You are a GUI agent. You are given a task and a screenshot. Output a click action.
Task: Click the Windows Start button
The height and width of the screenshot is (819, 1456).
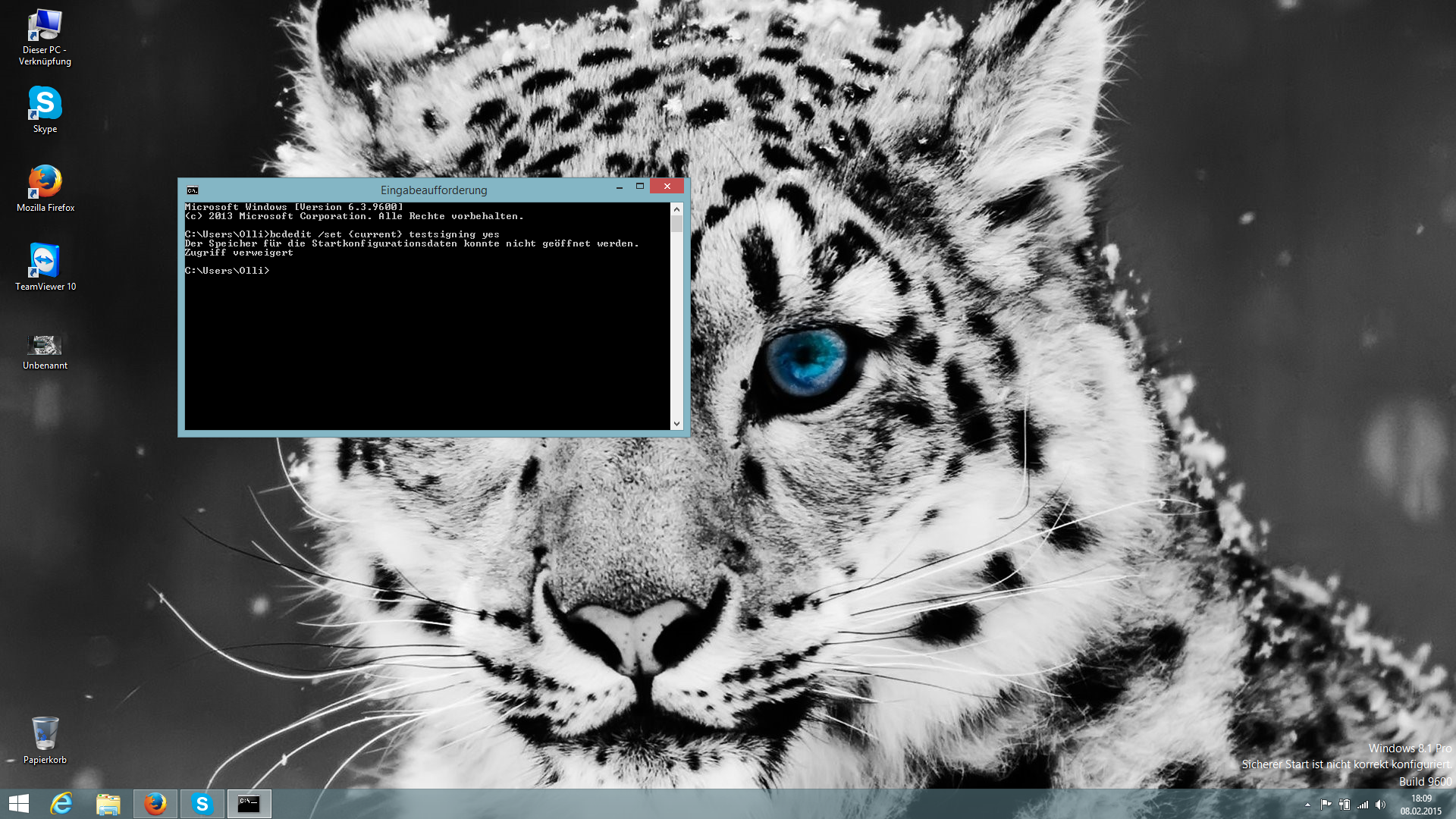[x=18, y=804]
